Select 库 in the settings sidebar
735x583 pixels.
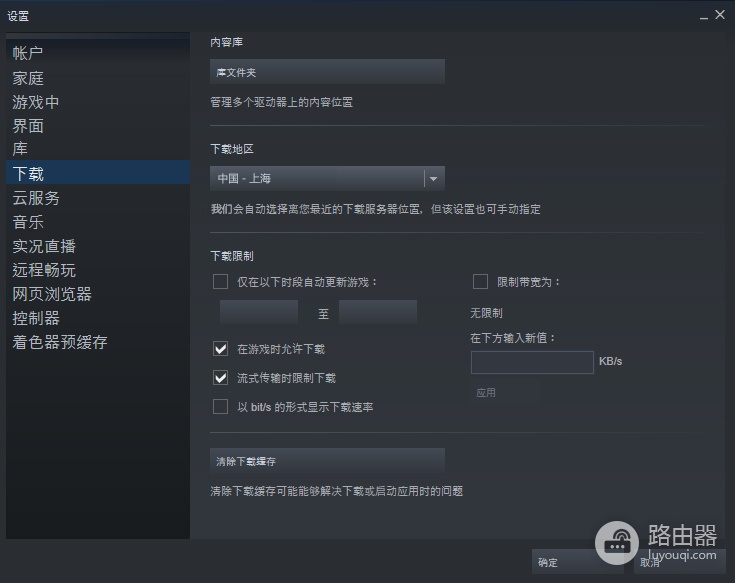click(x=98, y=149)
